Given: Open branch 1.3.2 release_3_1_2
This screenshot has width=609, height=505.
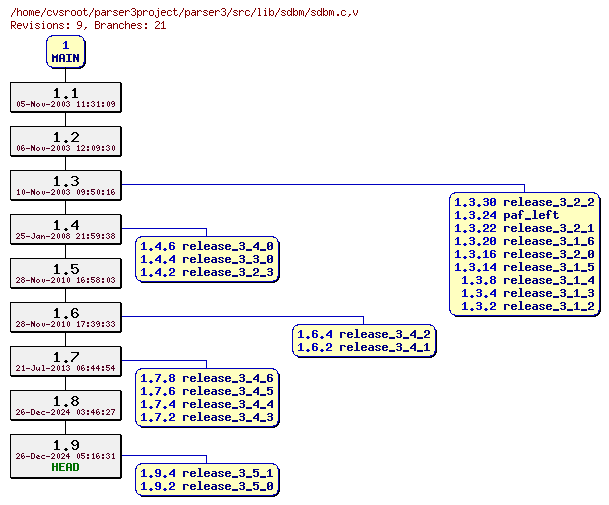Looking at the screenshot, I should [x=528, y=306].
